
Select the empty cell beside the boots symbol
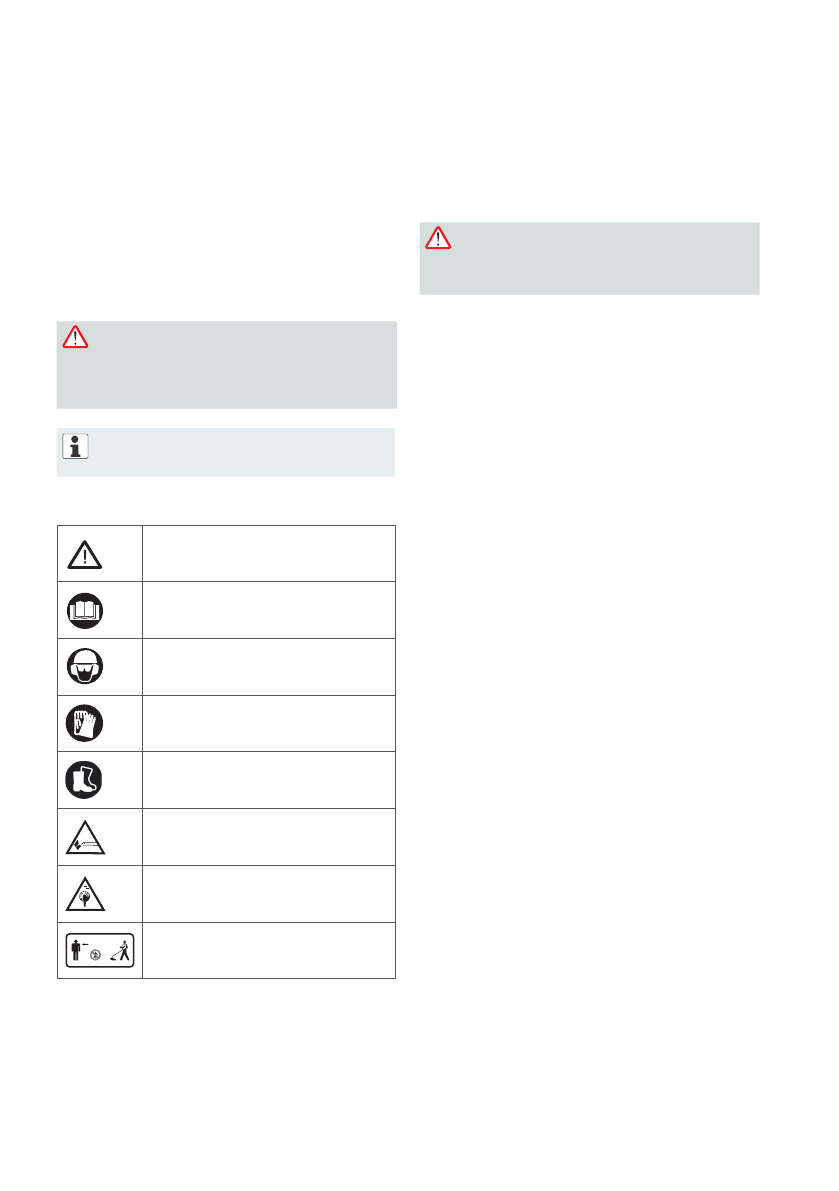point(269,781)
